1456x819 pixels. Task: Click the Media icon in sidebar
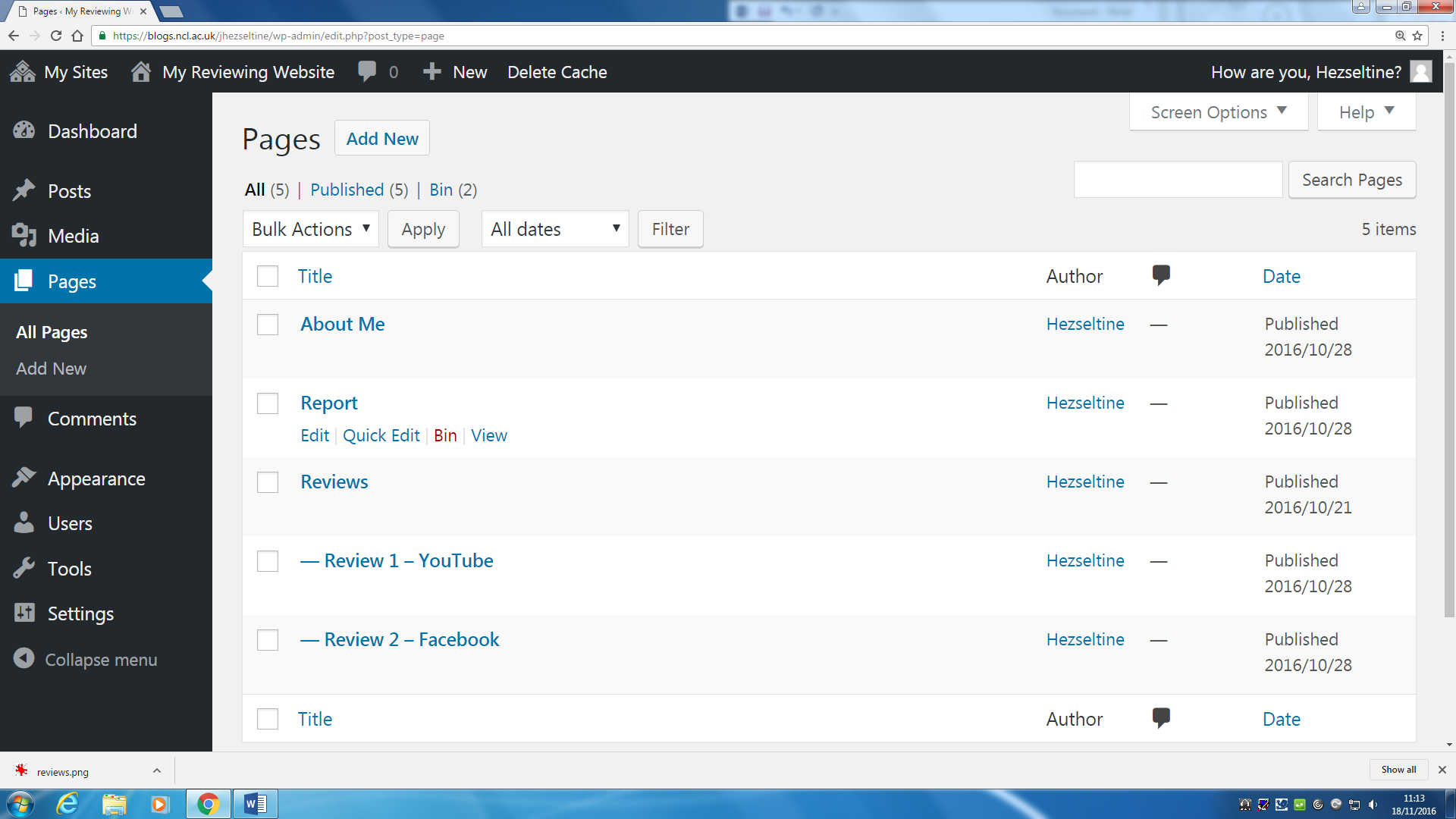tap(24, 236)
